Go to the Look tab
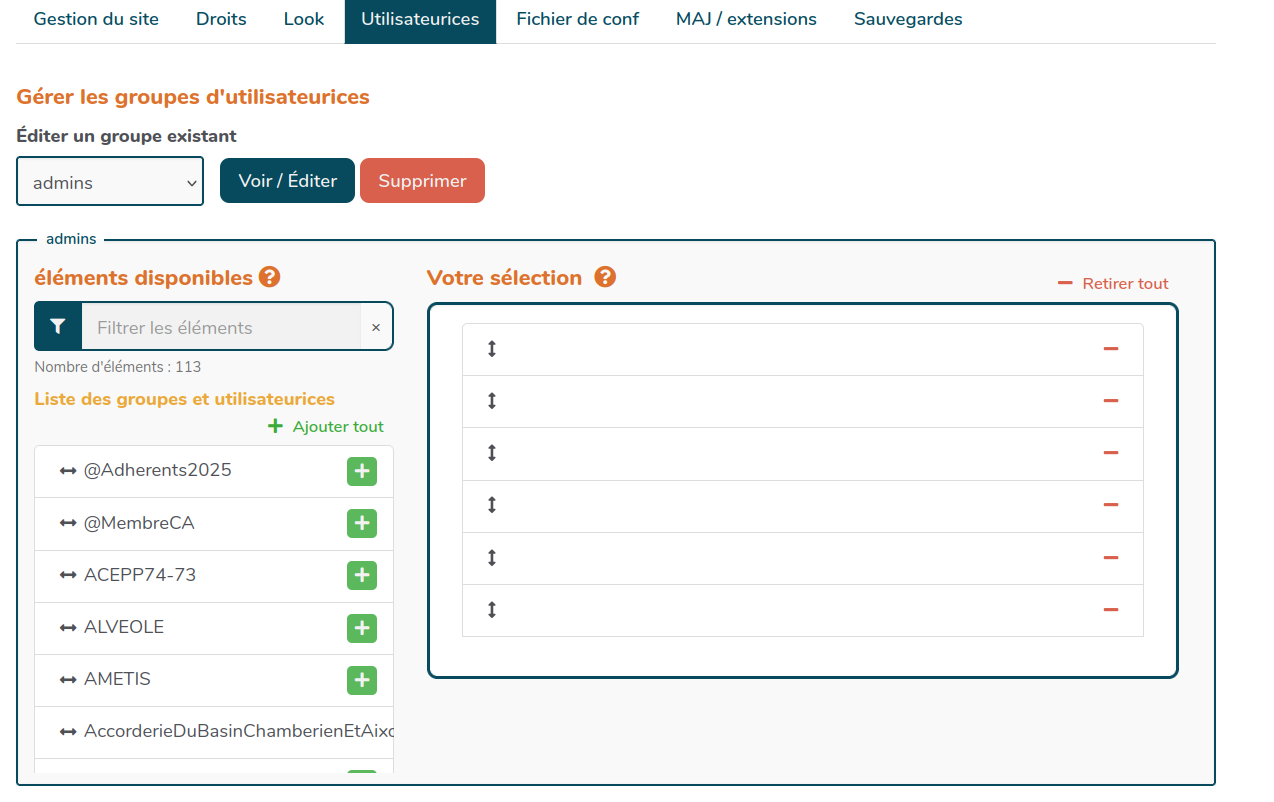The height and width of the screenshot is (802, 1274). (x=304, y=20)
